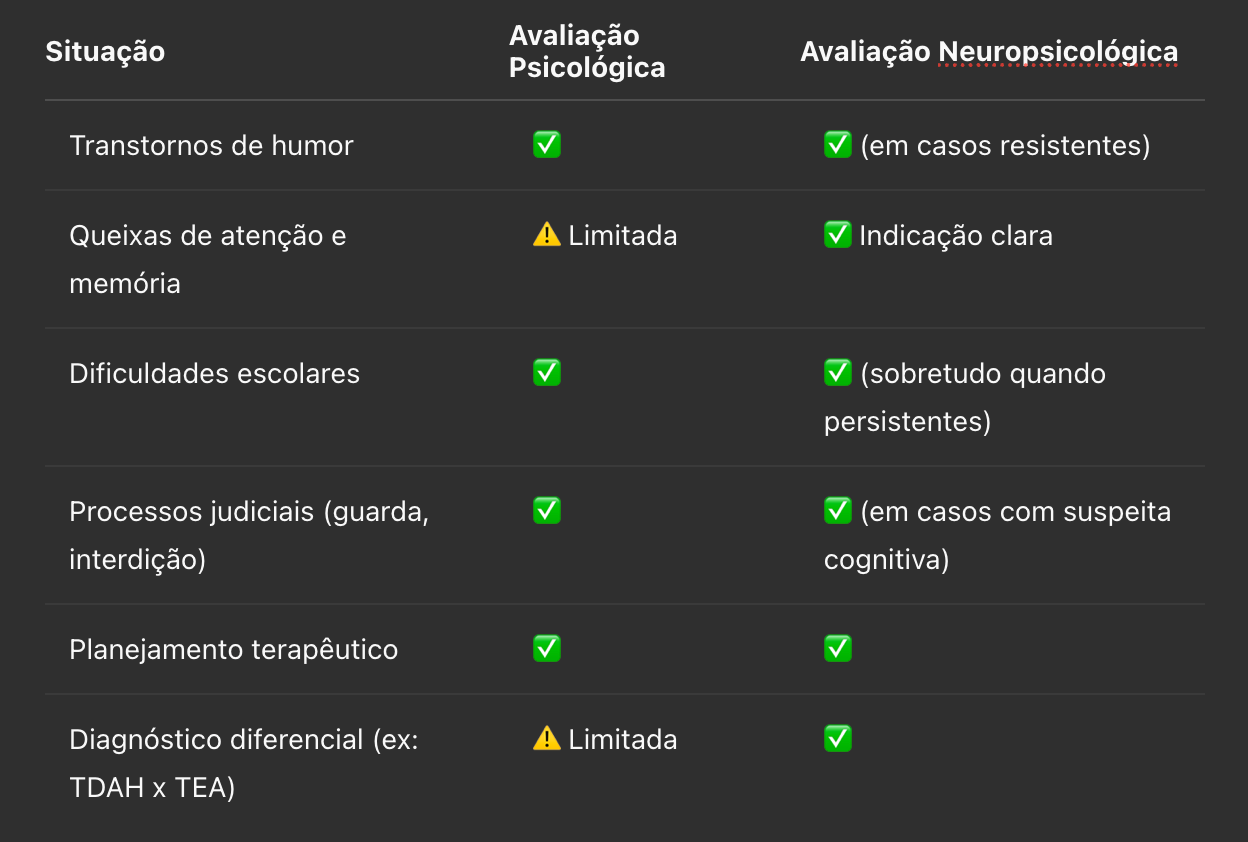Click the checkmark before em casos resistentes
This screenshot has width=1248, height=842.
click(837, 145)
